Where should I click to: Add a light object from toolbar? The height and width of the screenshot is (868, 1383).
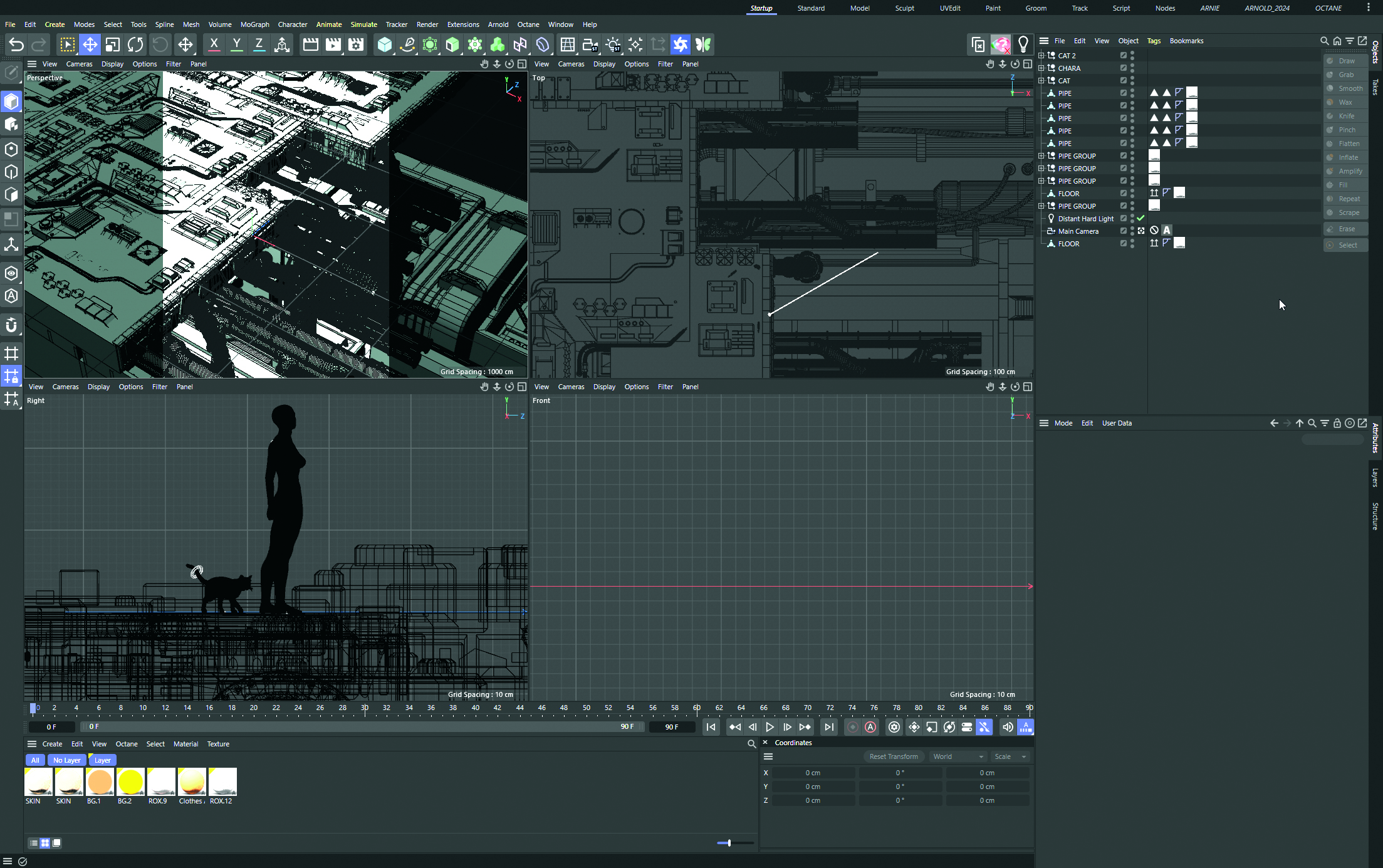click(613, 44)
